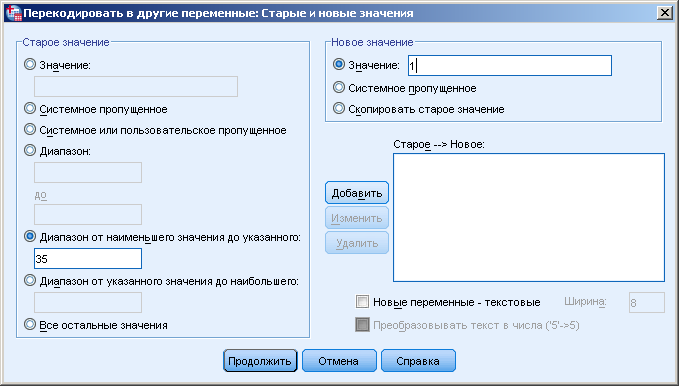The width and height of the screenshot is (679, 386).
Task: Select 'Скопировать старое значение' radio button
Action: [339, 109]
